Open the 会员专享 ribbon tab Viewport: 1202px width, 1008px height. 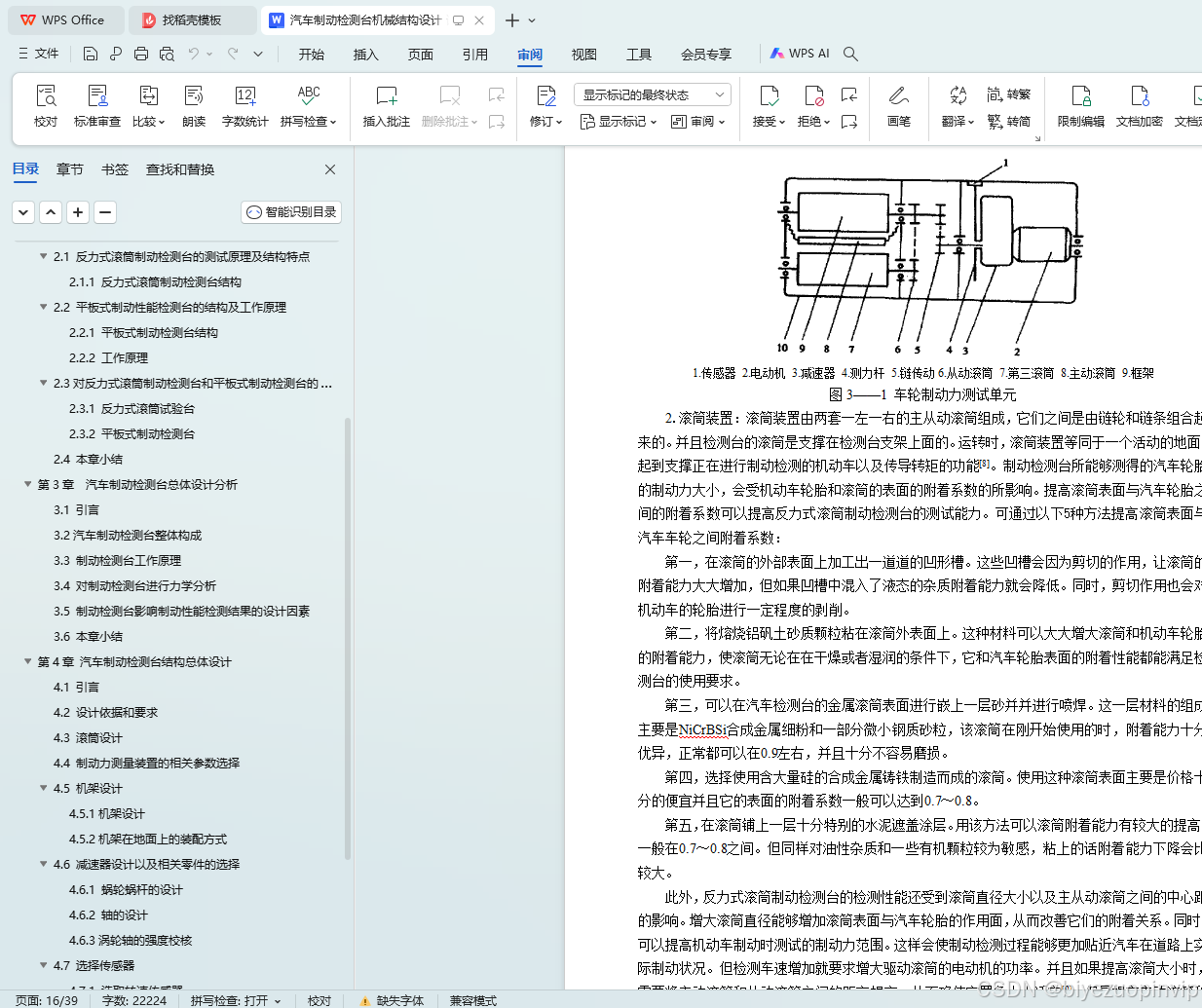(x=706, y=55)
